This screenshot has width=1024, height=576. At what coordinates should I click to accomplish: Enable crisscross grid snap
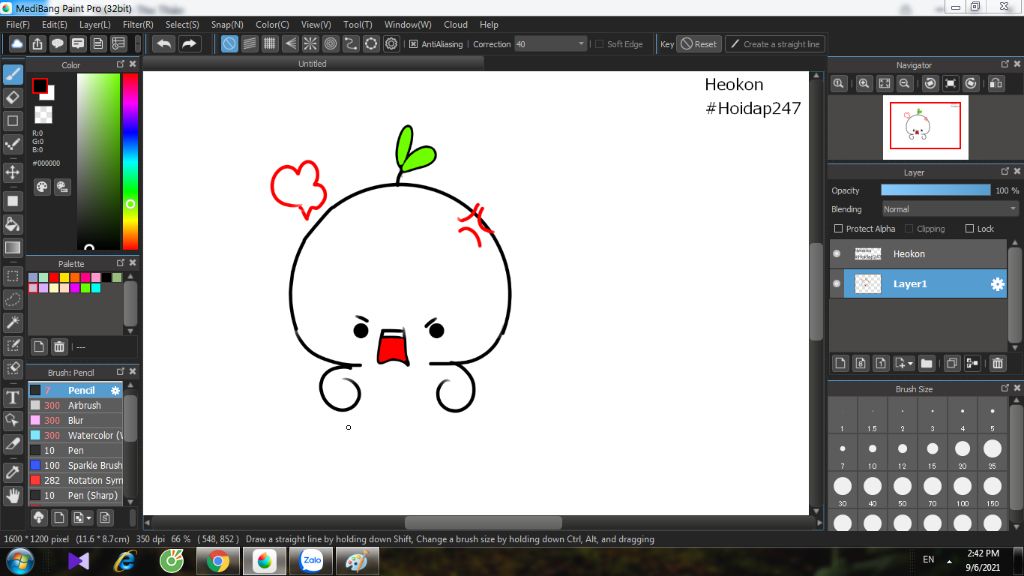(x=270, y=44)
